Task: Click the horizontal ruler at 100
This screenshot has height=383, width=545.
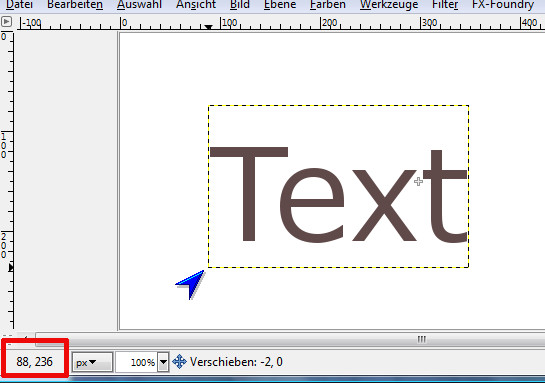Action: pos(229,23)
